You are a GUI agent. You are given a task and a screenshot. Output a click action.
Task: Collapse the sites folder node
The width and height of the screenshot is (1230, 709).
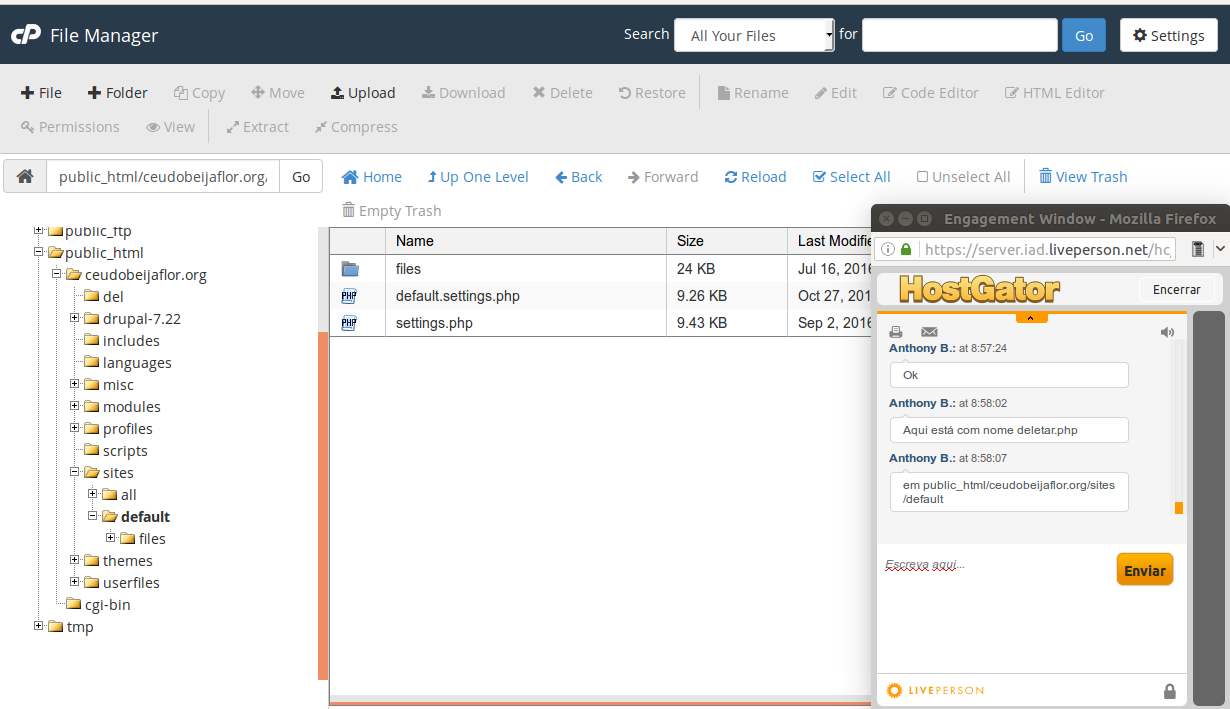(x=75, y=472)
